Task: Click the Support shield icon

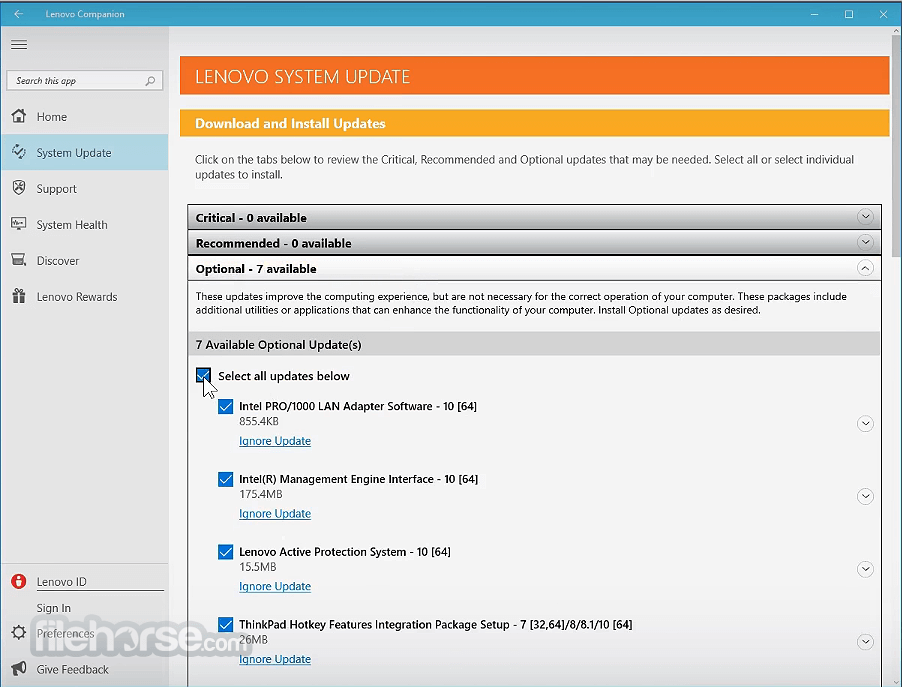Action: [x=19, y=188]
